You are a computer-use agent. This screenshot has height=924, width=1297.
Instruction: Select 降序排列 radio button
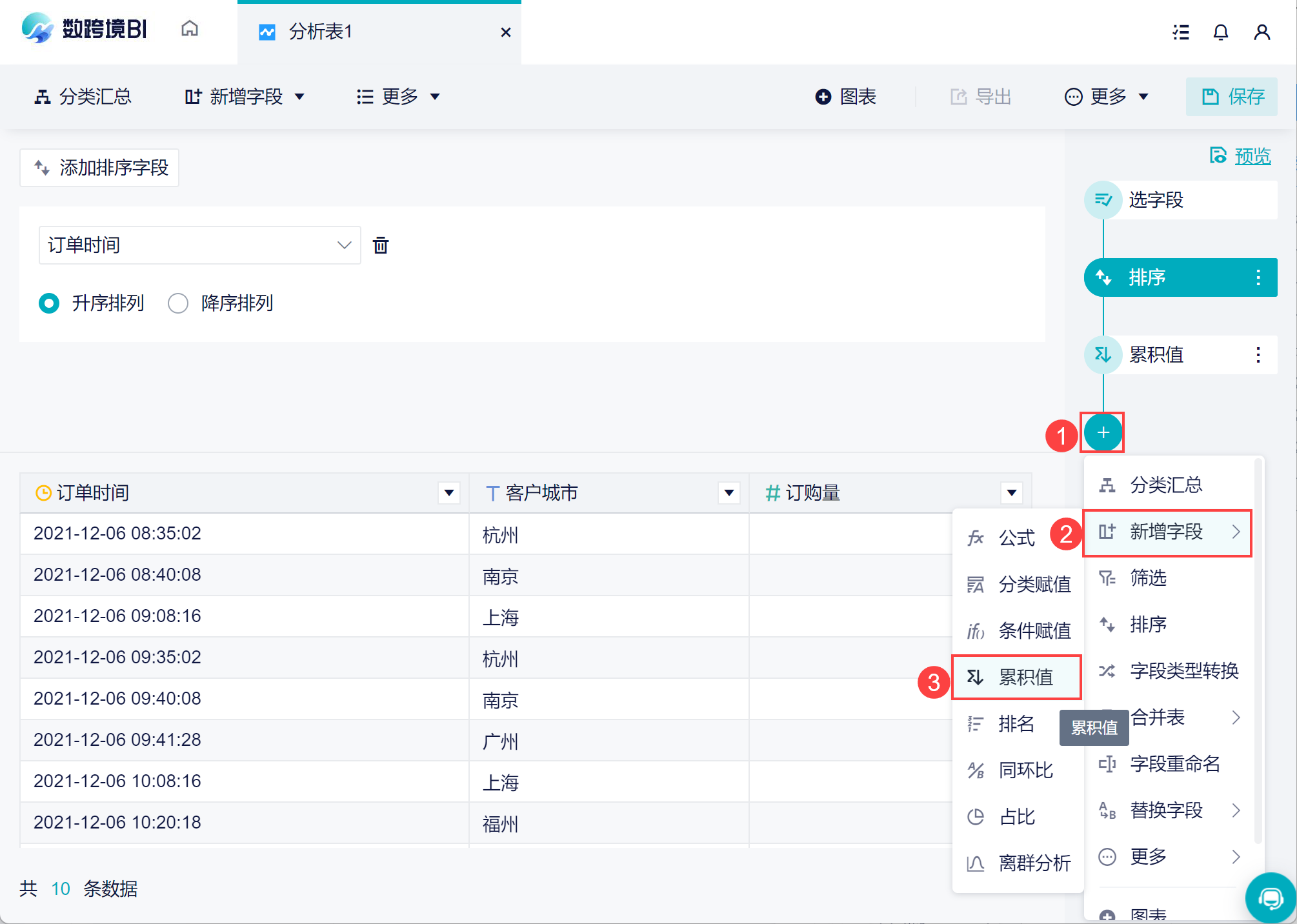point(178,303)
